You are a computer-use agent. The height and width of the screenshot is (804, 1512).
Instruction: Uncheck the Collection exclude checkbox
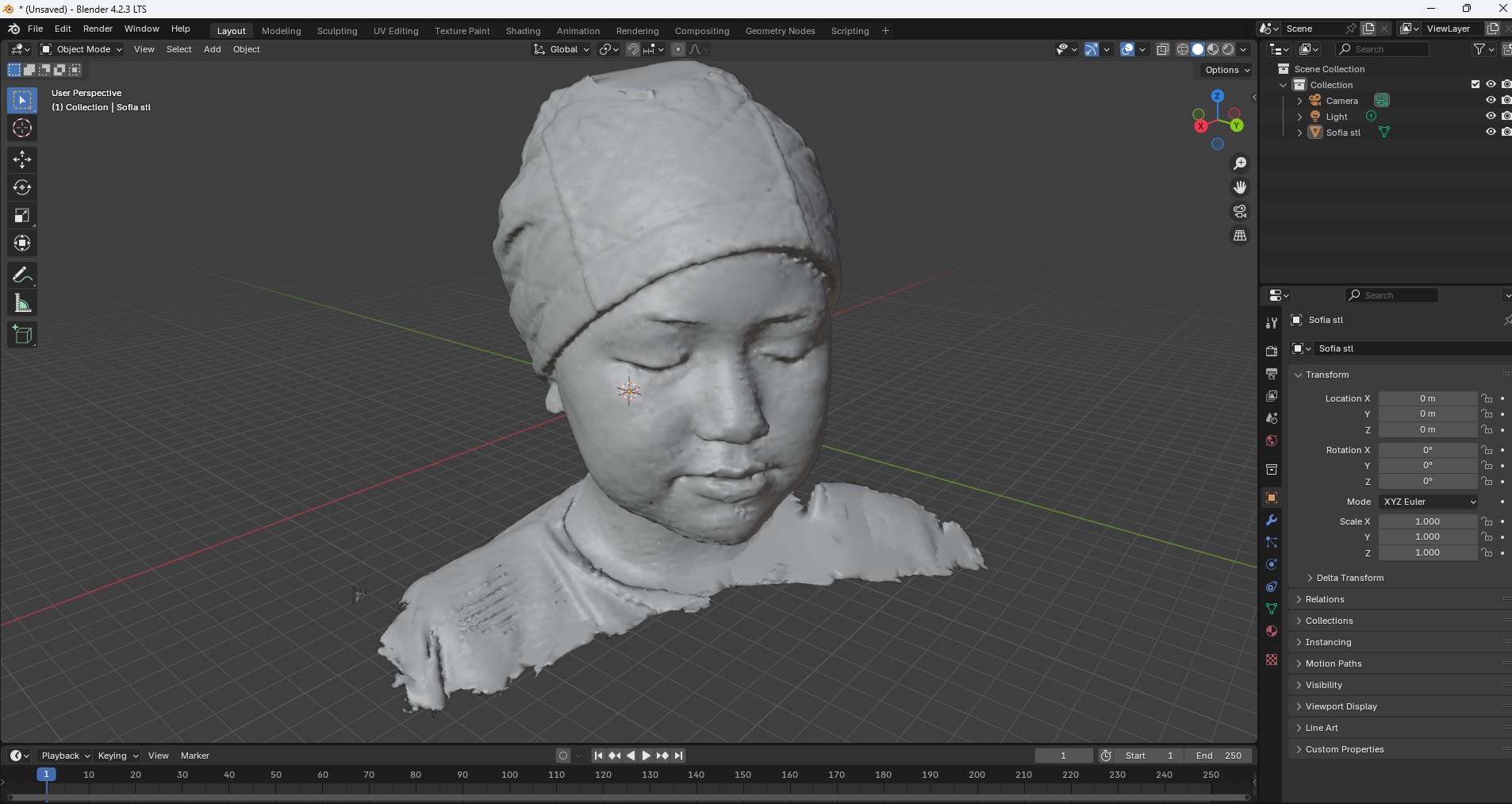[x=1476, y=85]
